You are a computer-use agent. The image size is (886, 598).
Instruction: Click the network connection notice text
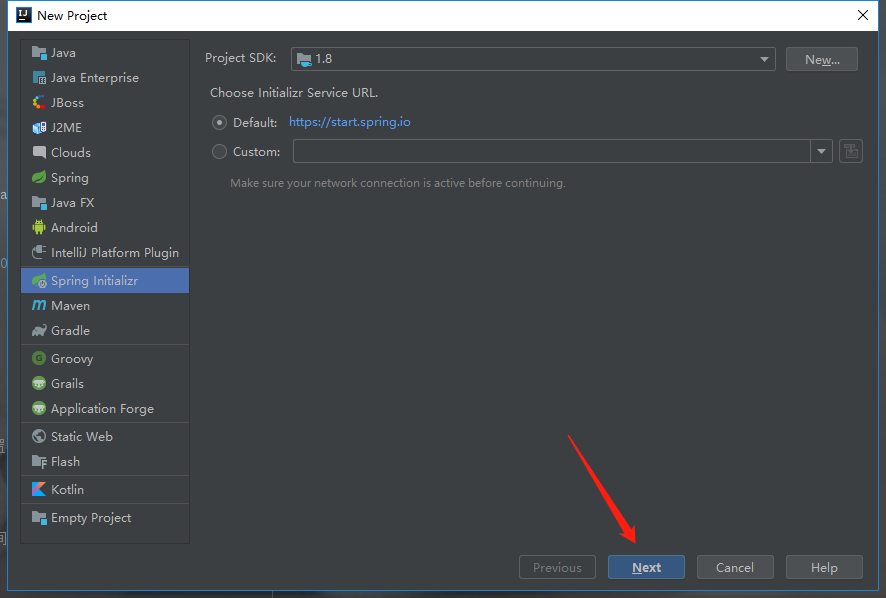point(398,183)
